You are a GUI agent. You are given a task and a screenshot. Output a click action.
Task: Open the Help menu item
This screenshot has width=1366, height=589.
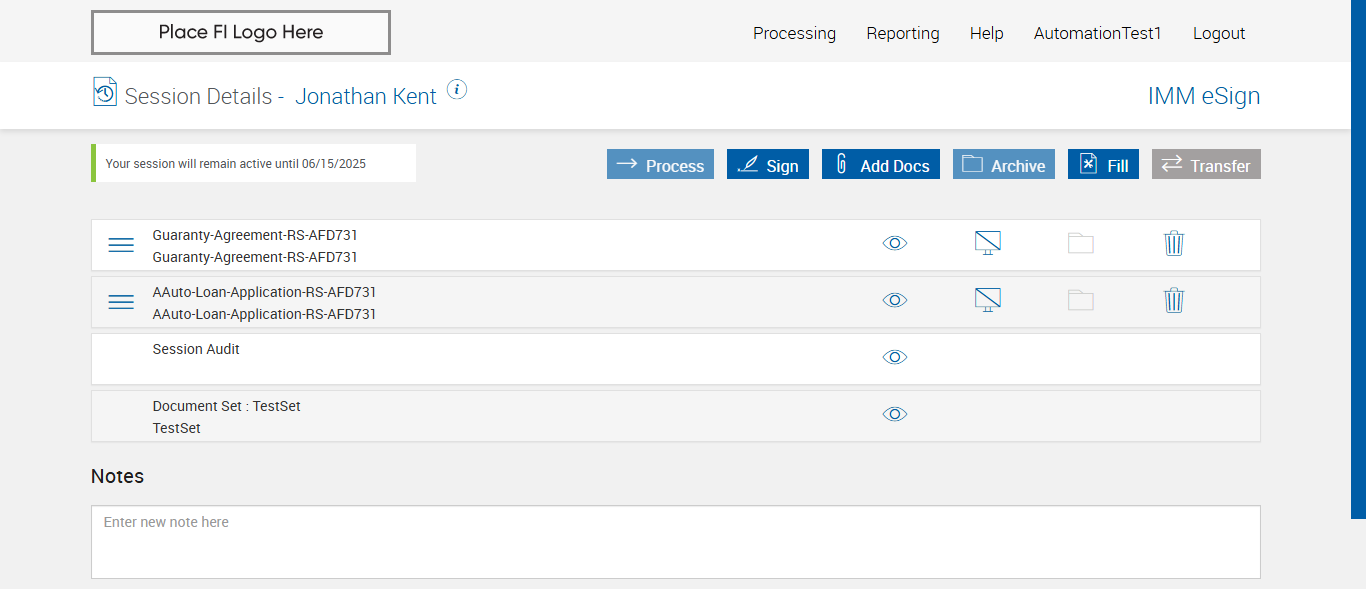point(986,33)
